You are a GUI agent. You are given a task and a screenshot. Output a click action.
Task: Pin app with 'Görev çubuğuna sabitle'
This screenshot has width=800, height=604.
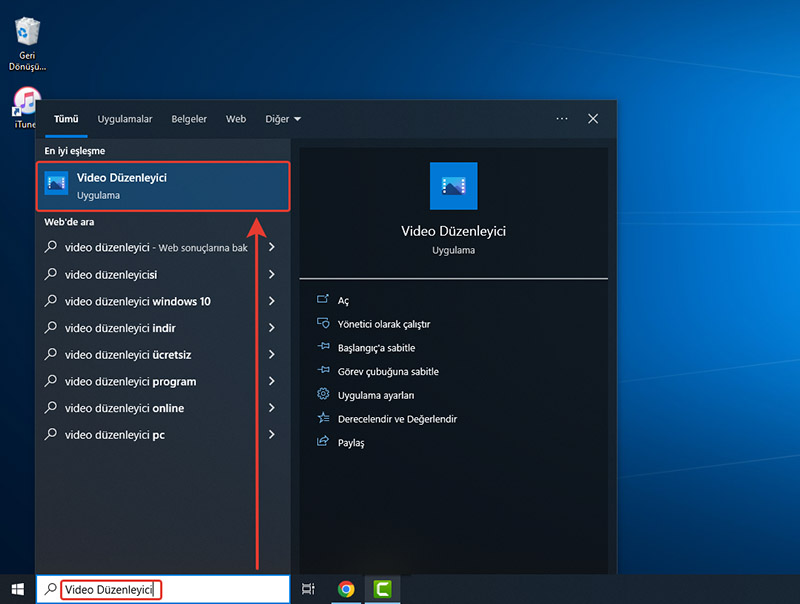pos(388,371)
